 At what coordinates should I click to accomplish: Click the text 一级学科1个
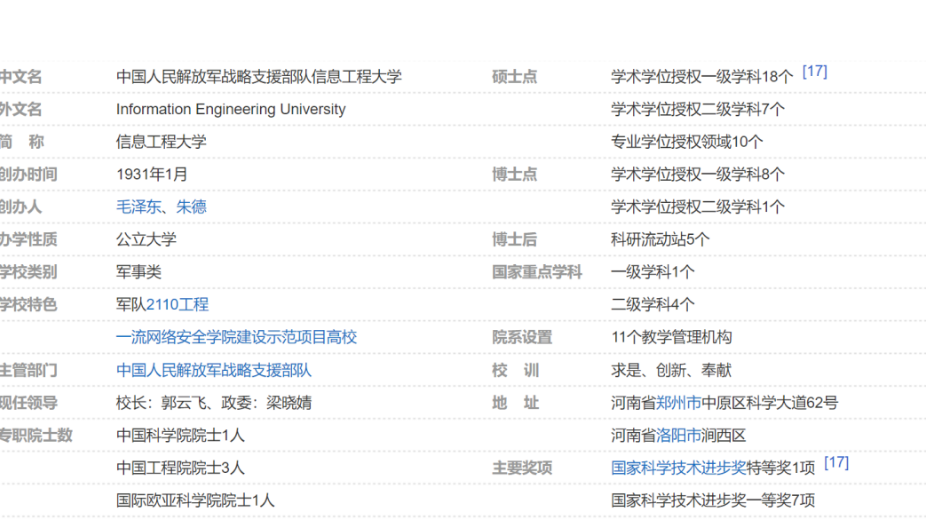653,272
